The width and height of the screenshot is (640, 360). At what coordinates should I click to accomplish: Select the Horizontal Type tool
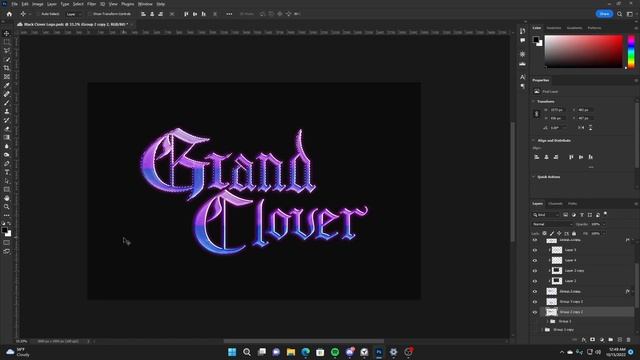pyautogui.click(x=7, y=172)
